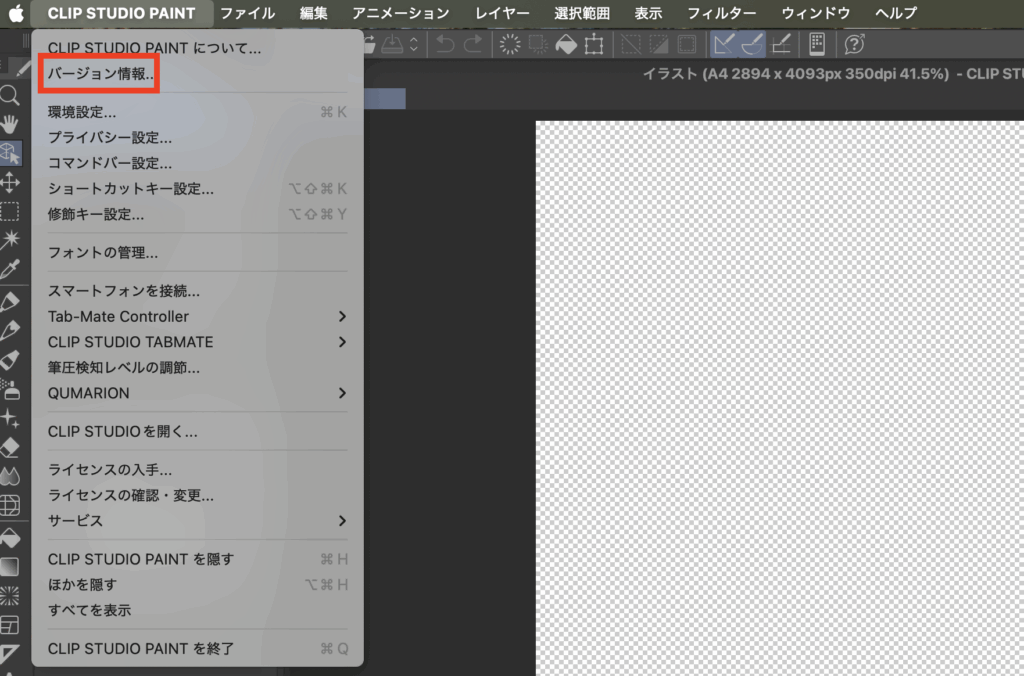This screenshot has height=676, width=1024.
Task: Click the Undo arrow in command bar
Action: pos(445,44)
